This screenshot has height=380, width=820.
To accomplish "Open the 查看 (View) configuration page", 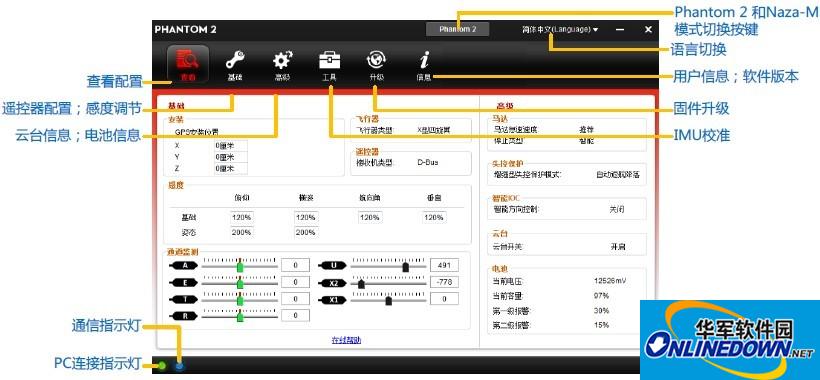I will pos(188,65).
